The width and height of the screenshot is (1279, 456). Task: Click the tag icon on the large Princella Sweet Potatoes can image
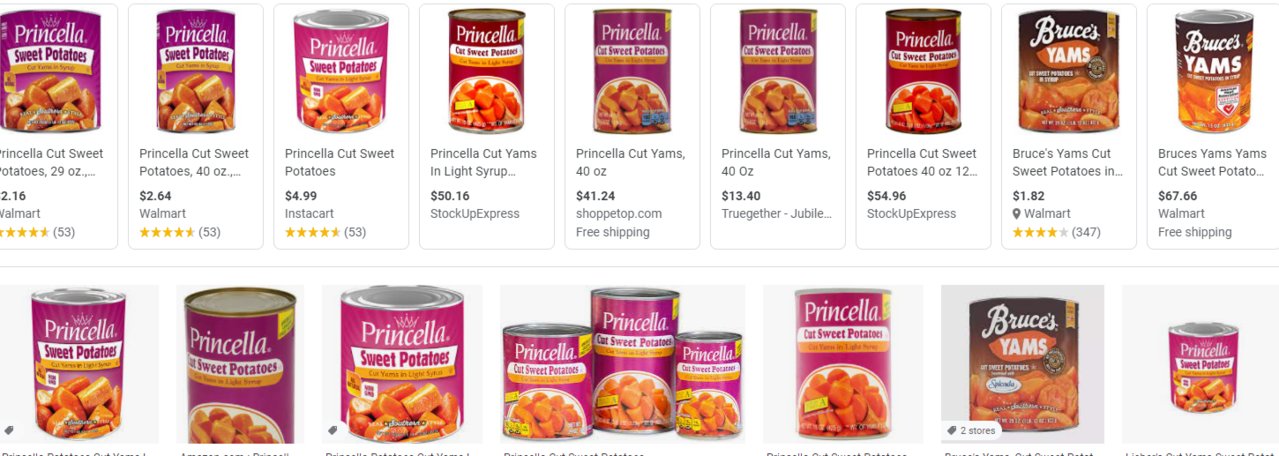(333, 430)
